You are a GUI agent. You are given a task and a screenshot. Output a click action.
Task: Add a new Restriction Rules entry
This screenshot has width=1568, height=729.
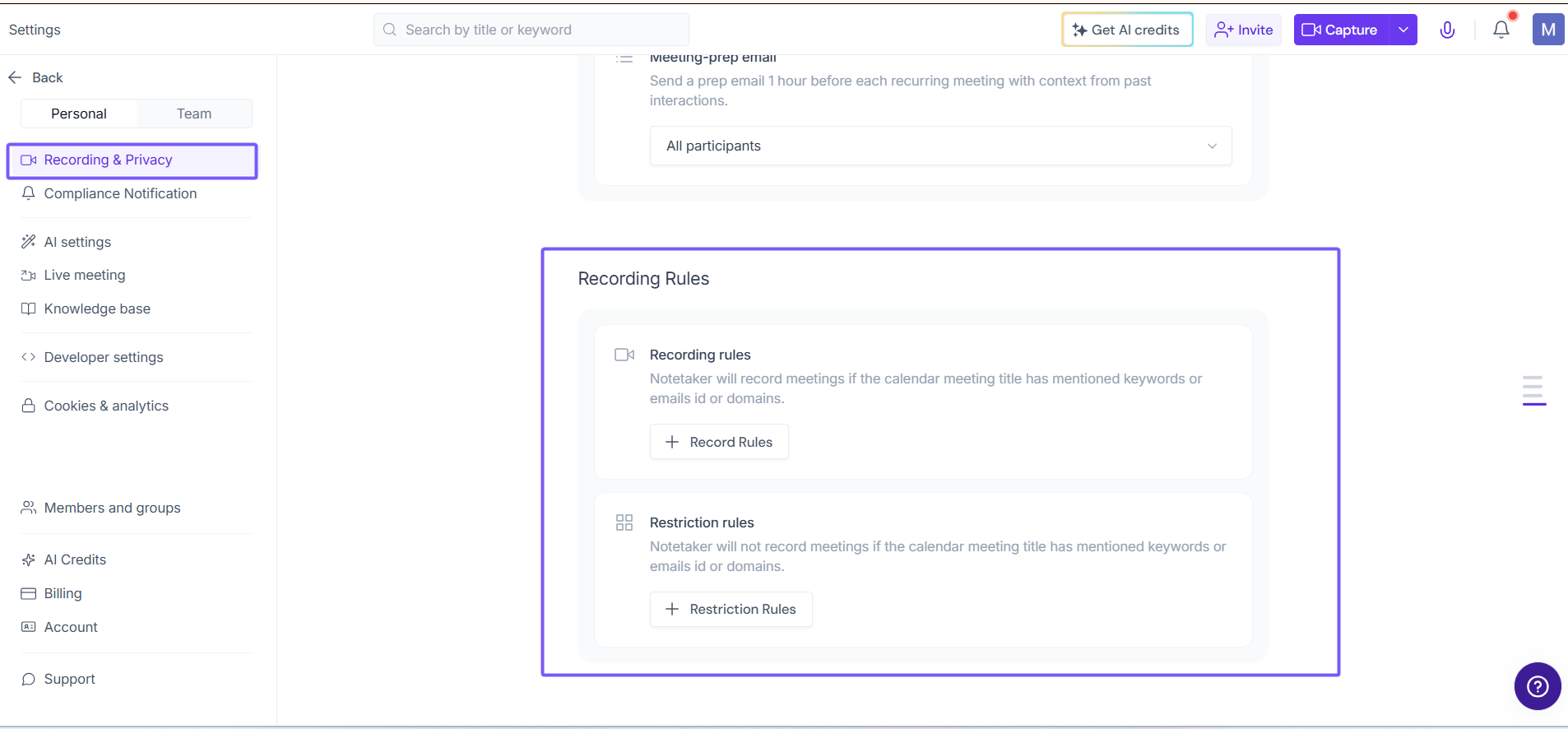[x=731, y=610]
